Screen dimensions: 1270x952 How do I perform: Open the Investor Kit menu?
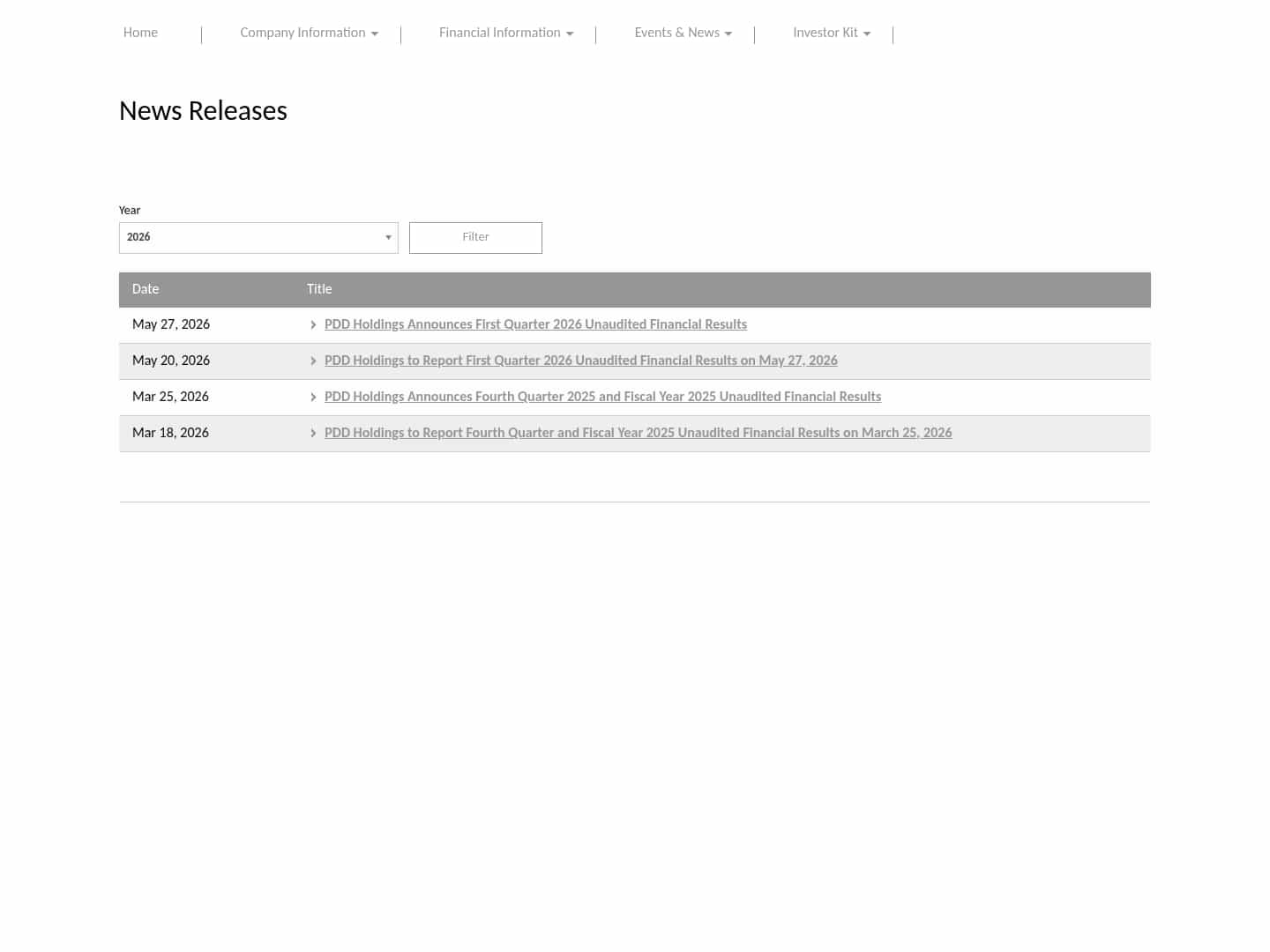coord(832,33)
